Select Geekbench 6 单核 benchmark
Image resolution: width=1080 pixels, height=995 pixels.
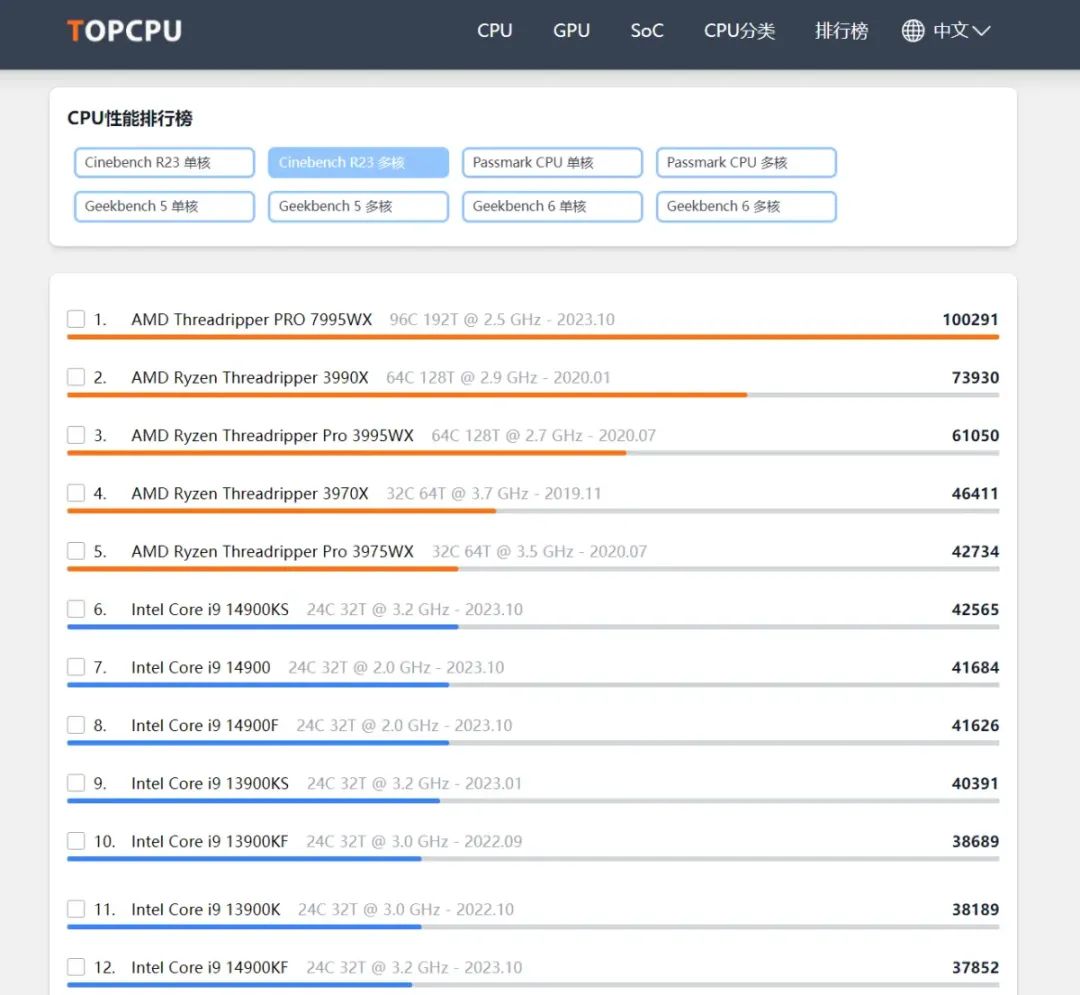[552, 207]
